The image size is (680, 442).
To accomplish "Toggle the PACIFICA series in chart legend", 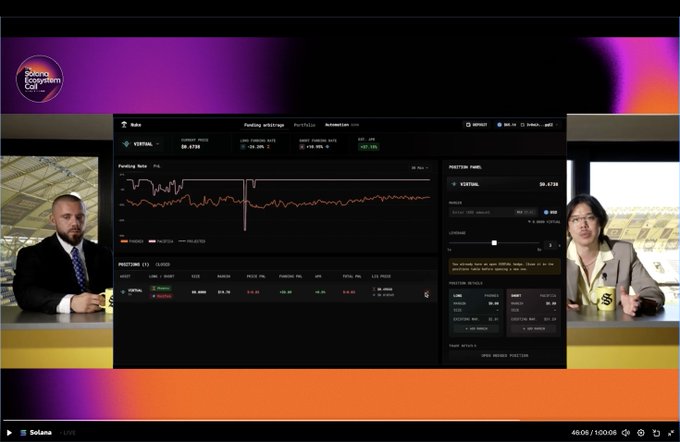I will point(160,241).
